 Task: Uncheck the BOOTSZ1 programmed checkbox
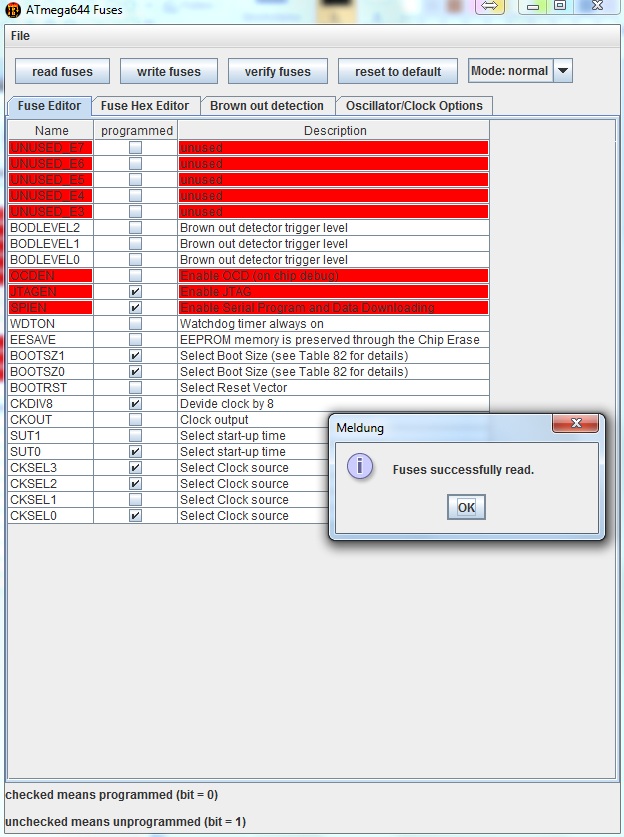tap(135, 356)
